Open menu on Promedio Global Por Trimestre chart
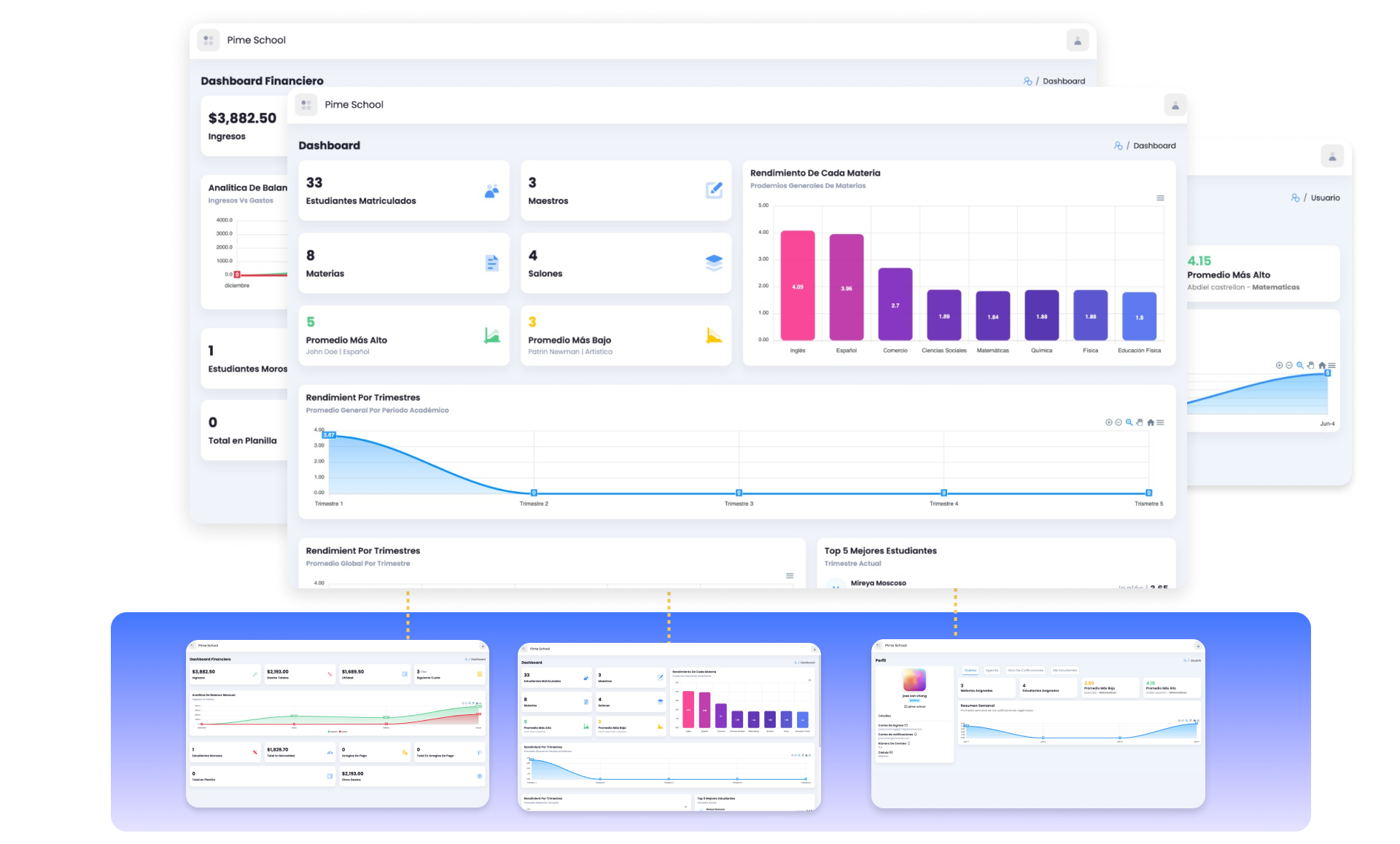Screen dimensions: 1400x844 click(790, 576)
